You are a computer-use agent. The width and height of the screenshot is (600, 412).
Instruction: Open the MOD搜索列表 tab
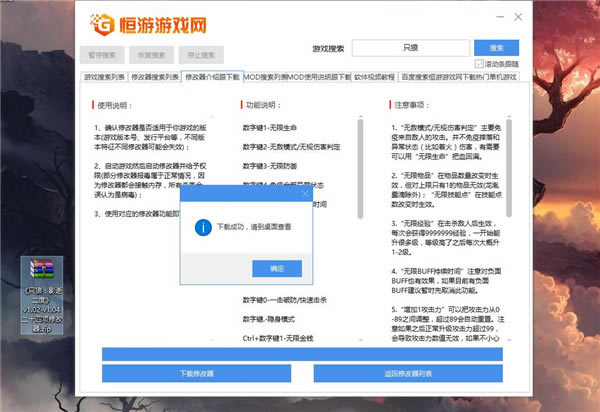[265, 77]
